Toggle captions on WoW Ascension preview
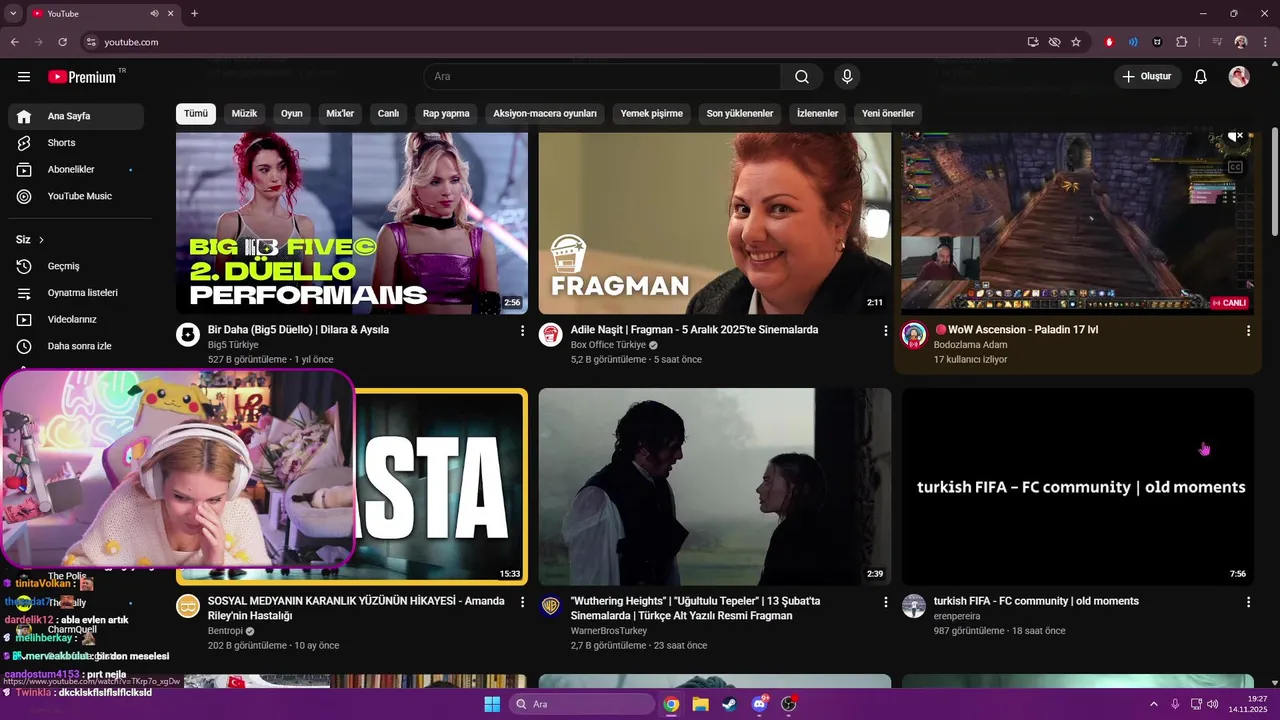The height and width of the screenshot is (720, 1280). coord(1235,167)
